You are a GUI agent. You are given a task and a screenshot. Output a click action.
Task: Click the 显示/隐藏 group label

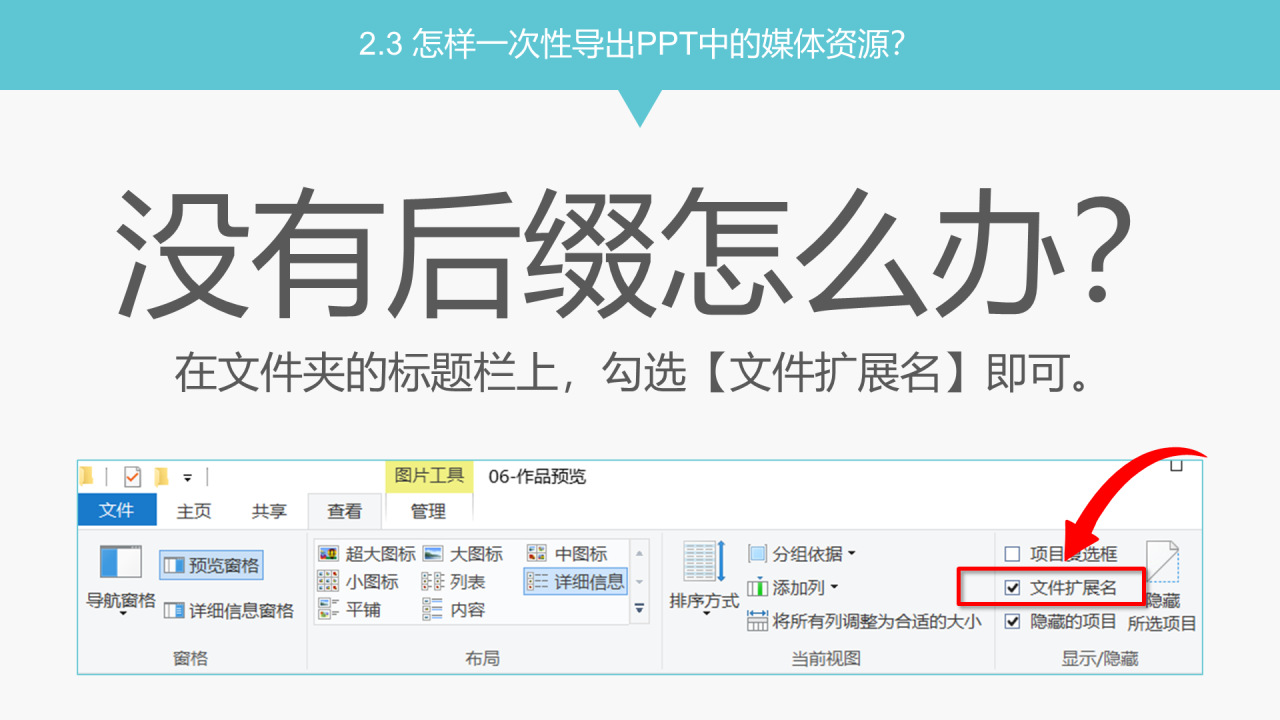tap(1099, 658)
